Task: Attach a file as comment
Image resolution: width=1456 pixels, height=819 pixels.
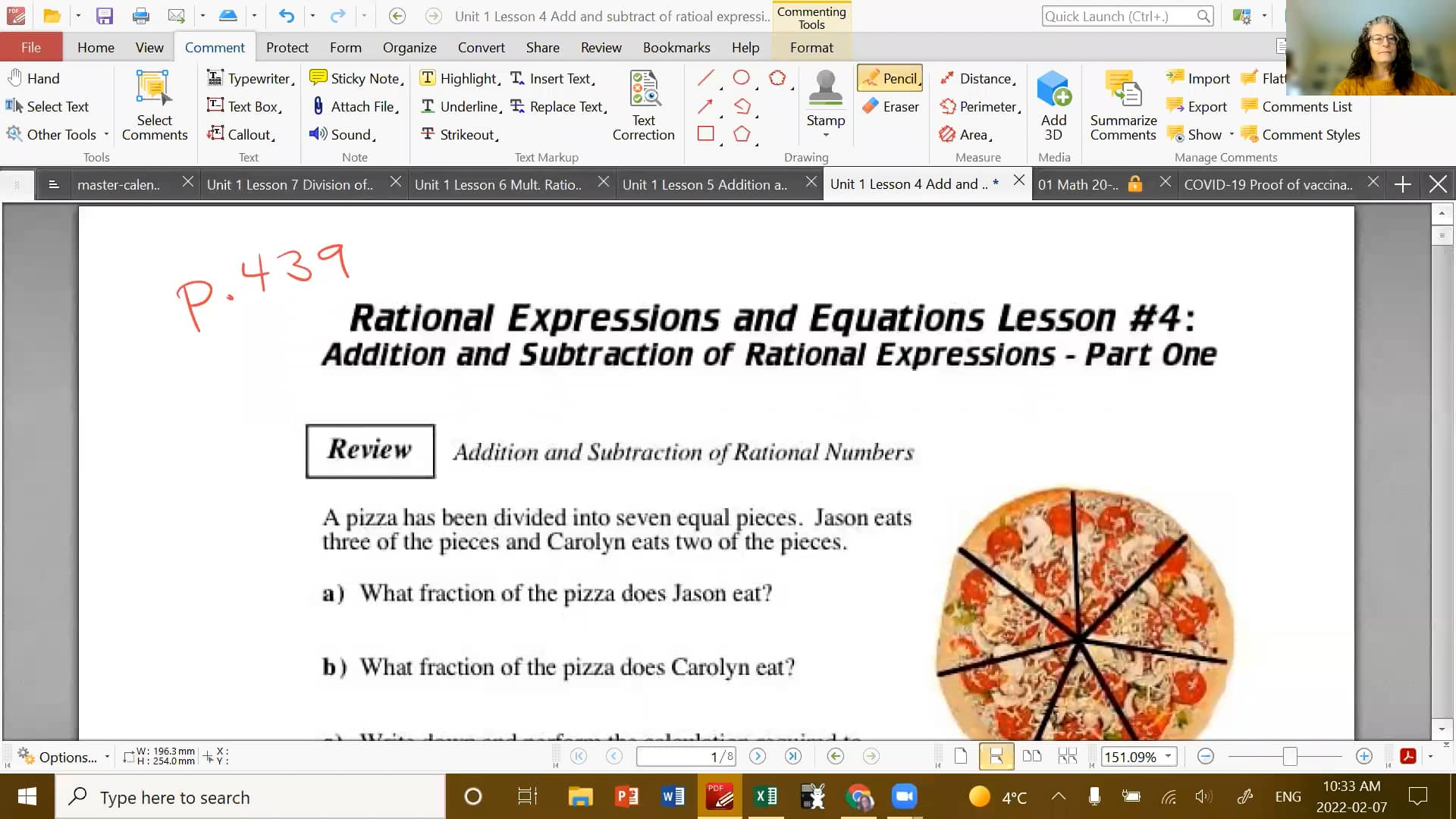Action: coord(355,106)
